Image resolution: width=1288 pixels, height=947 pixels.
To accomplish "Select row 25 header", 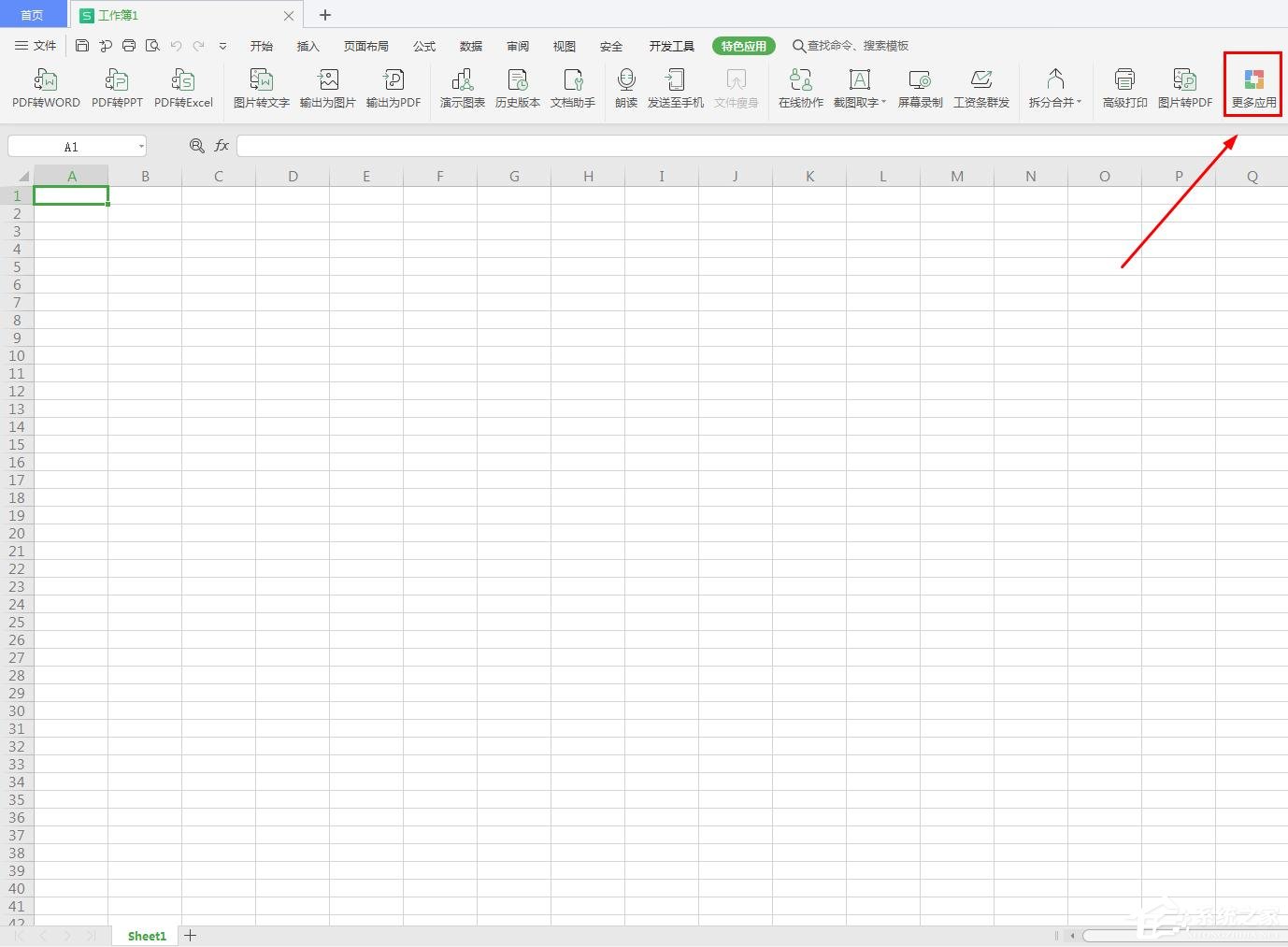I will [x=17, y=622].
